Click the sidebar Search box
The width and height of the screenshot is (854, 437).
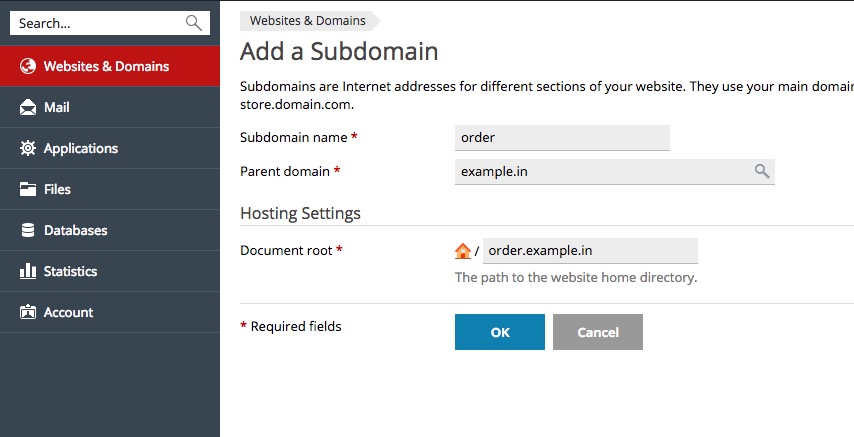(110, 23)
